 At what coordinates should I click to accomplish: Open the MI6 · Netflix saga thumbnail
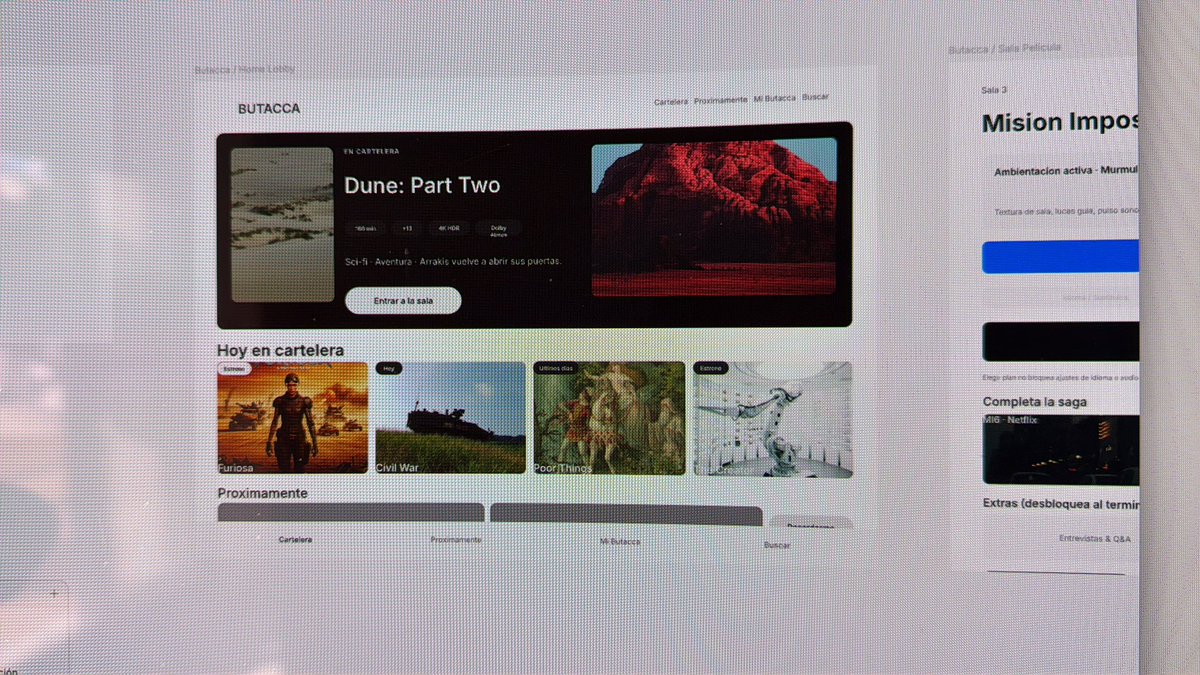pos(1060,450)
